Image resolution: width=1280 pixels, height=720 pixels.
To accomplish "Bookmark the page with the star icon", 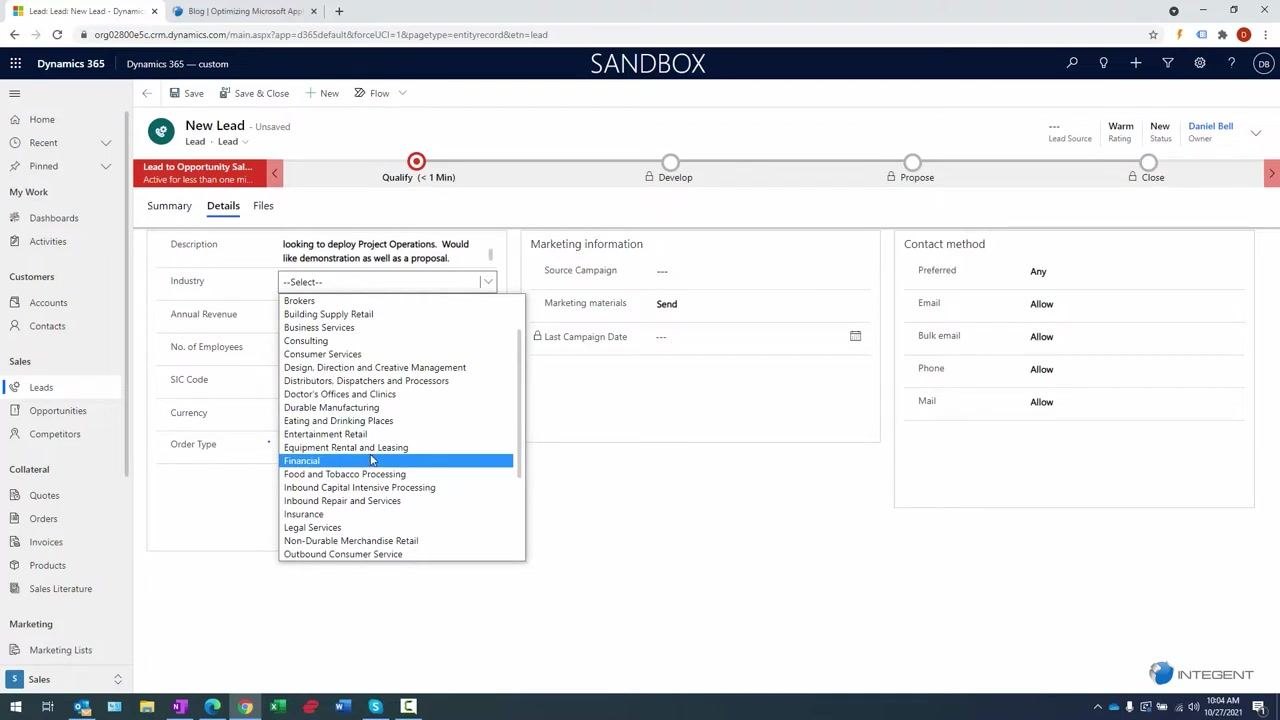I will point(1153,34).
